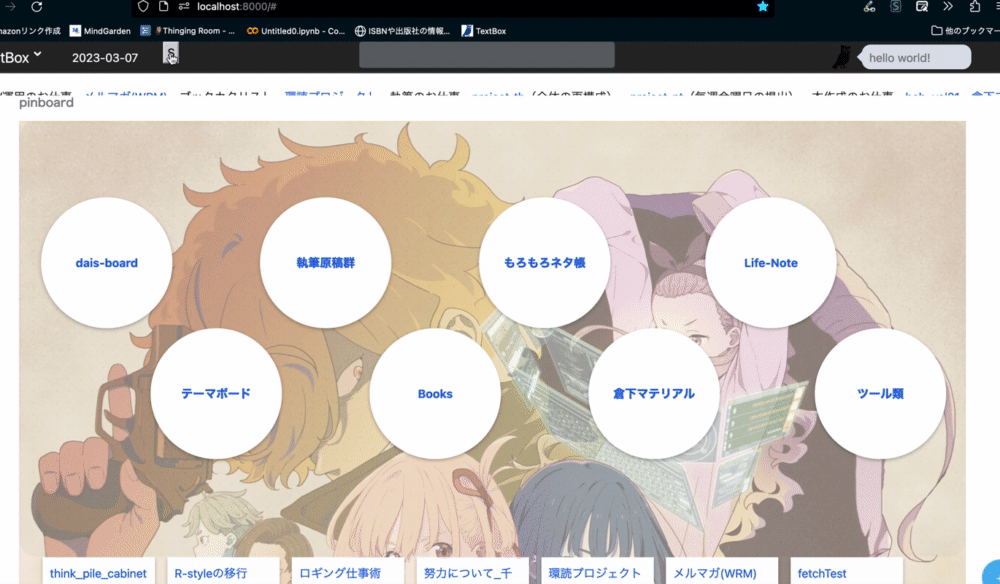Open the Books circle bubble
Screen dimensions: 1000x584
click(435, 393)
